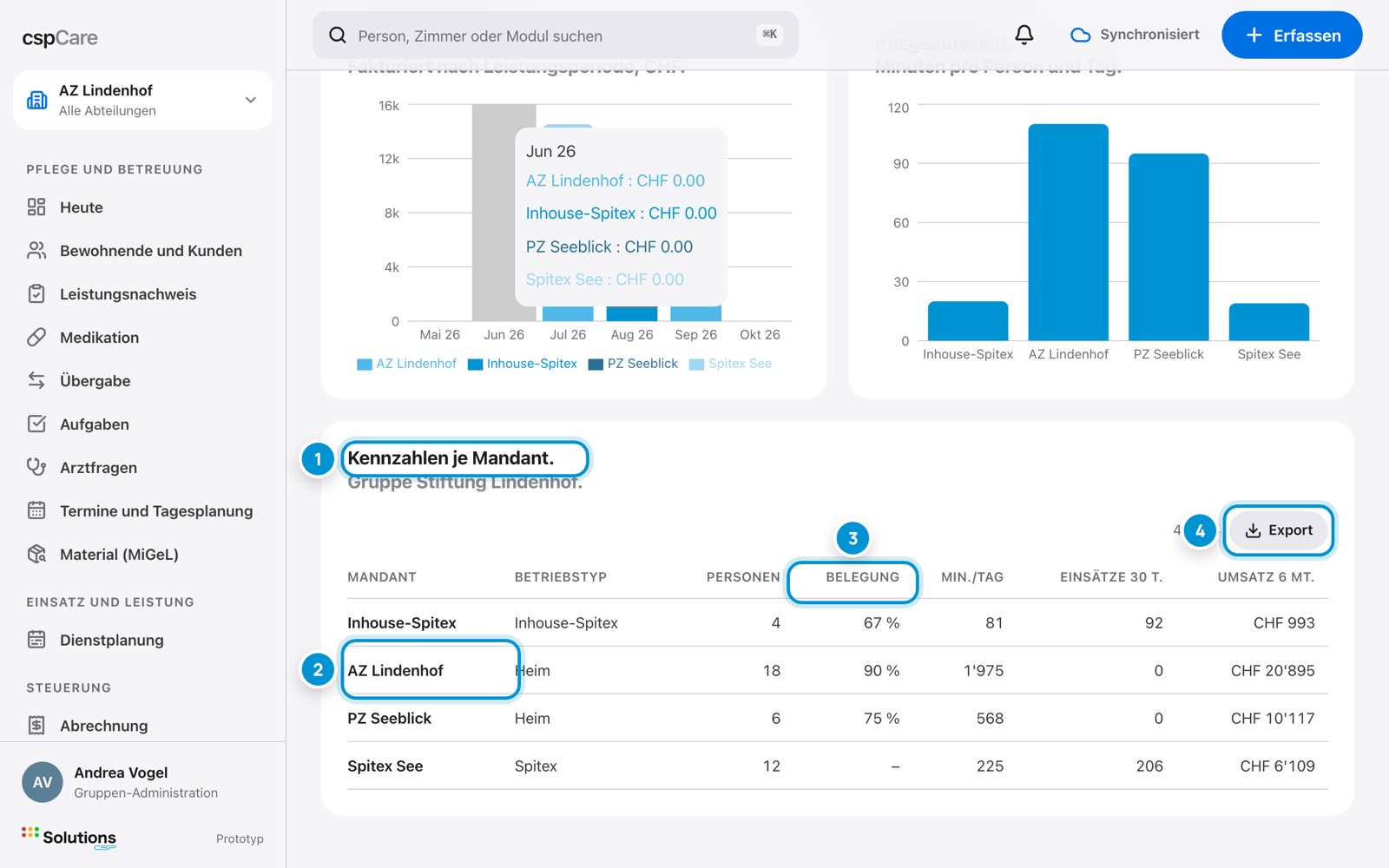Open Heute dashboard icon in sidebar
This screenshot has height=868, width=1389.
pyautogui.click(x=36, y=207)
